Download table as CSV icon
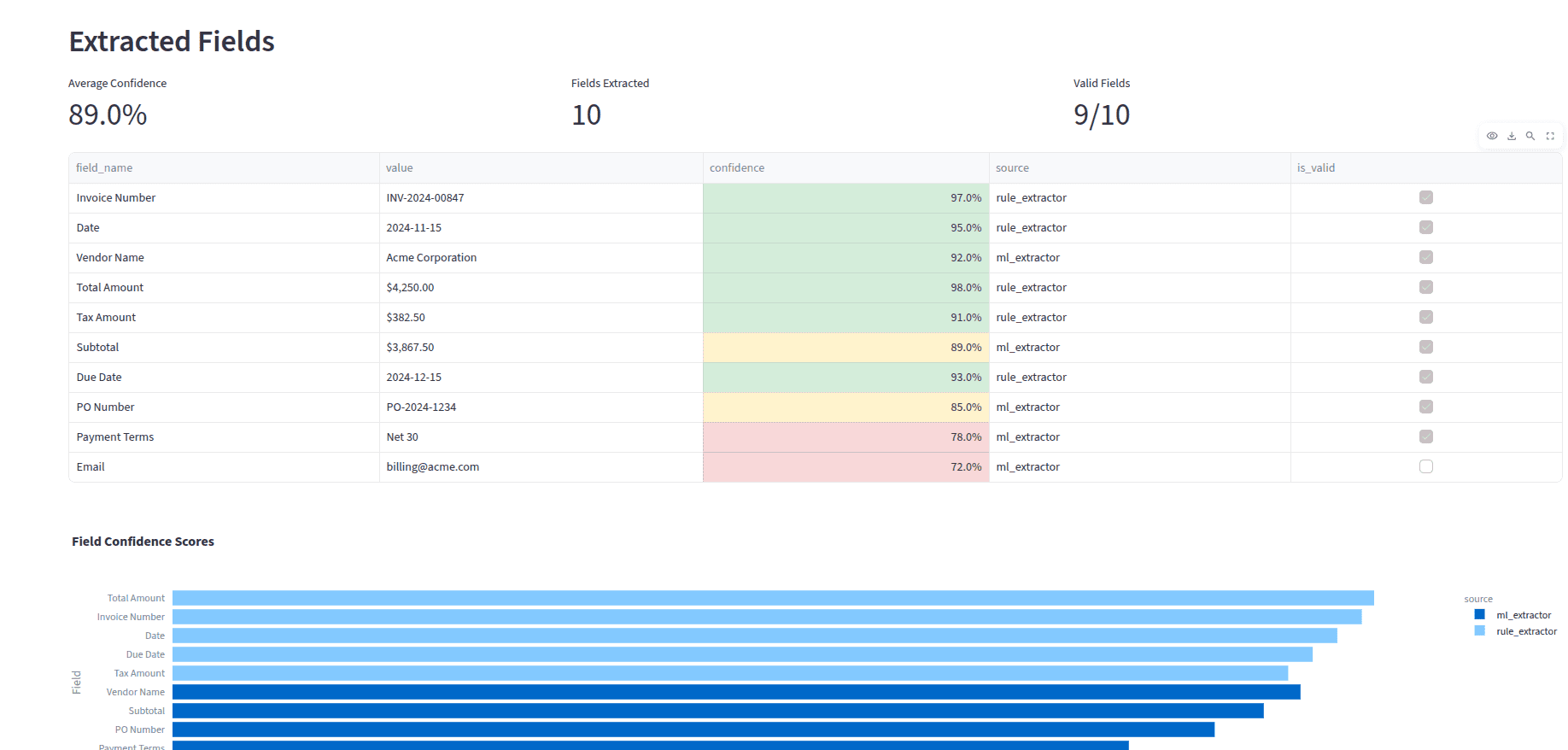 click(x=1512, y=136)
